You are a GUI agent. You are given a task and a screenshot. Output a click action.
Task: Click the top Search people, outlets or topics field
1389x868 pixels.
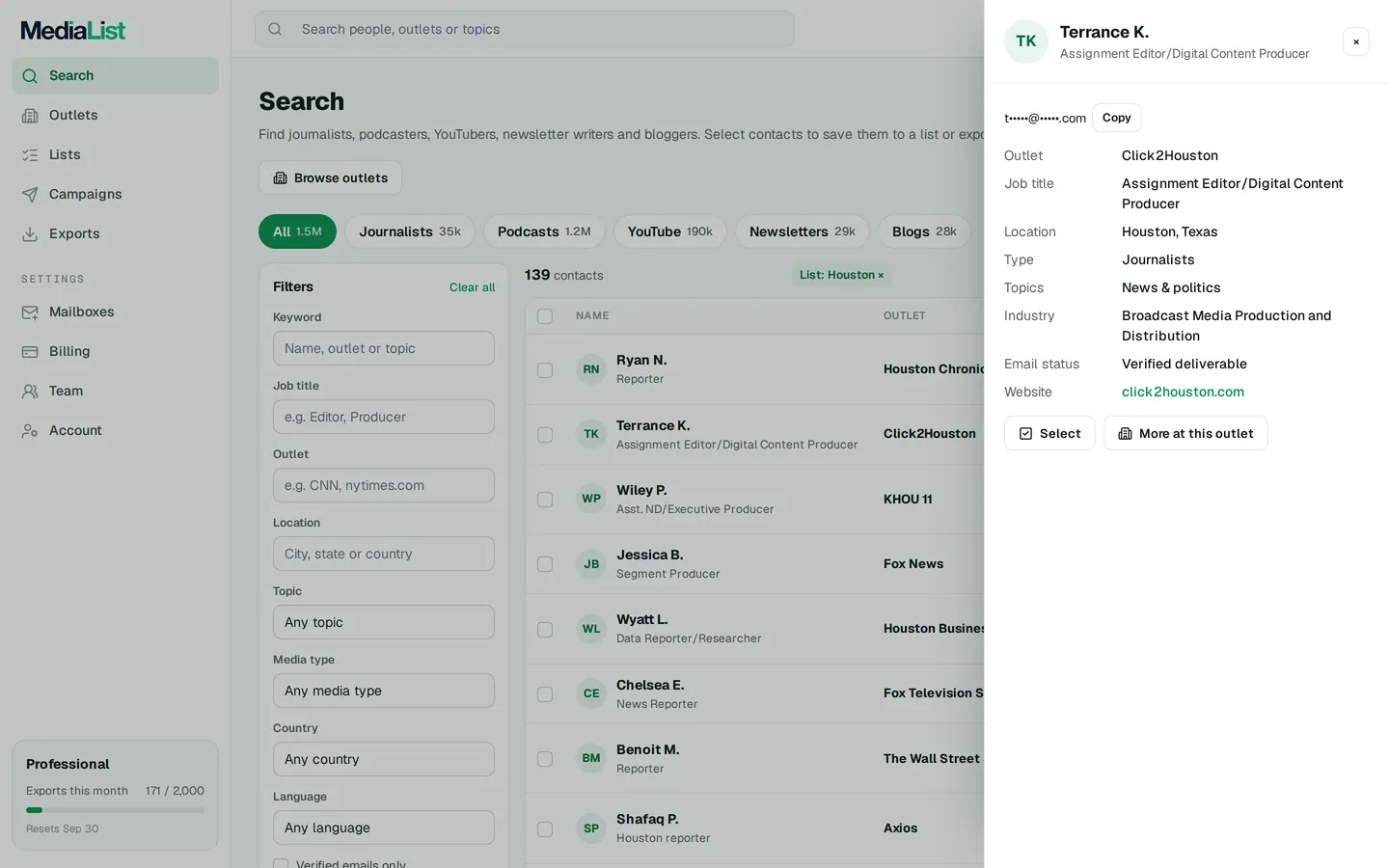(525, 29)
